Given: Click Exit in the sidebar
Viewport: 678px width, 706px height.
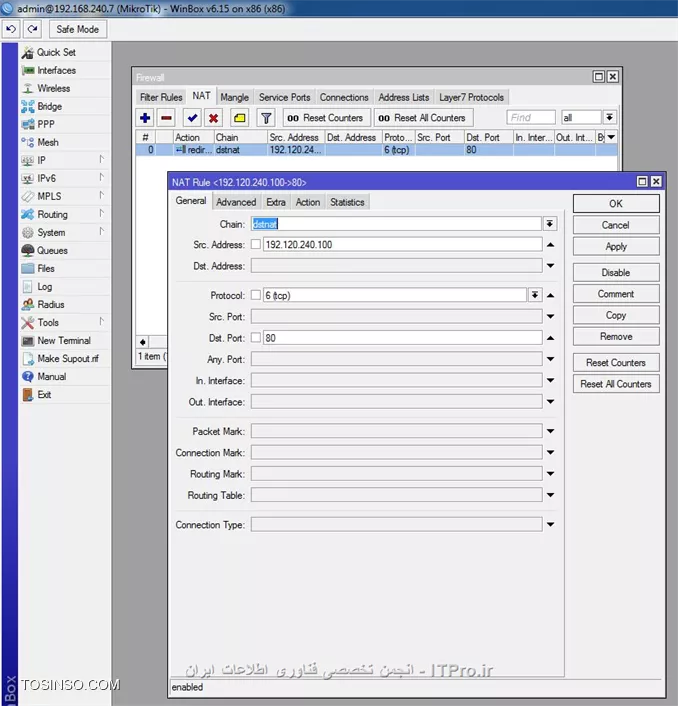Looking at the screenshot, I should (x=44, y=394).
